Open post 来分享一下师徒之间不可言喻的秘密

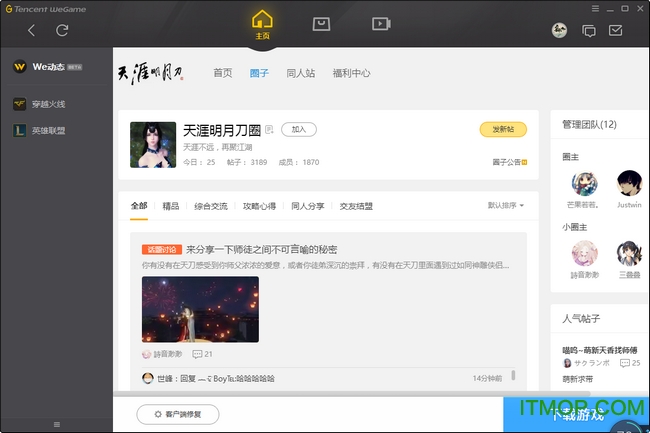click(x=261, y=249)
